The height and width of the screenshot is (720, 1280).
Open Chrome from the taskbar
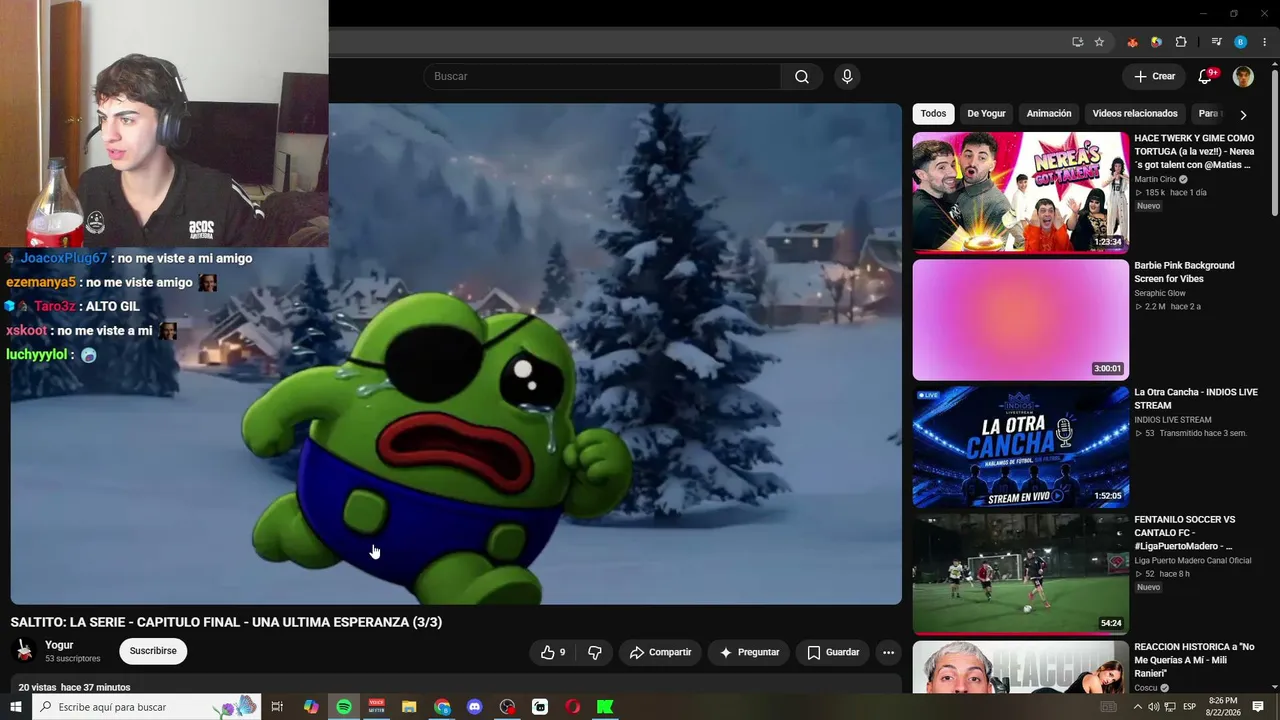[442, 707]
